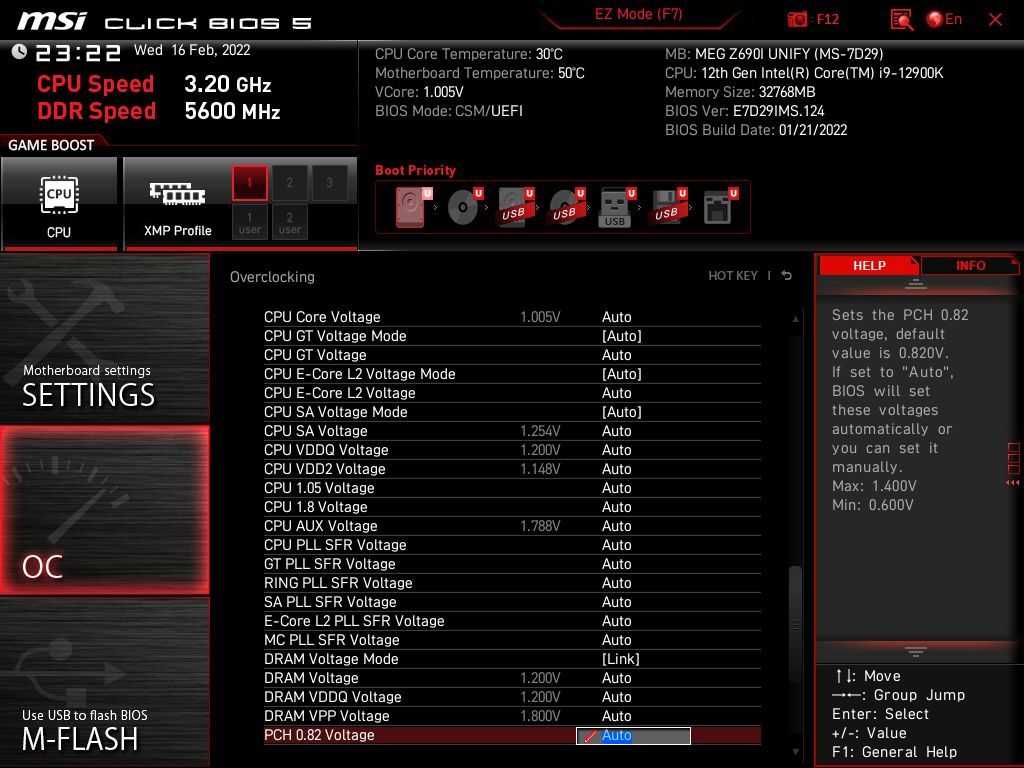
Task: Select the DRAM Voltage row
Action: click(x=512, y=677)
